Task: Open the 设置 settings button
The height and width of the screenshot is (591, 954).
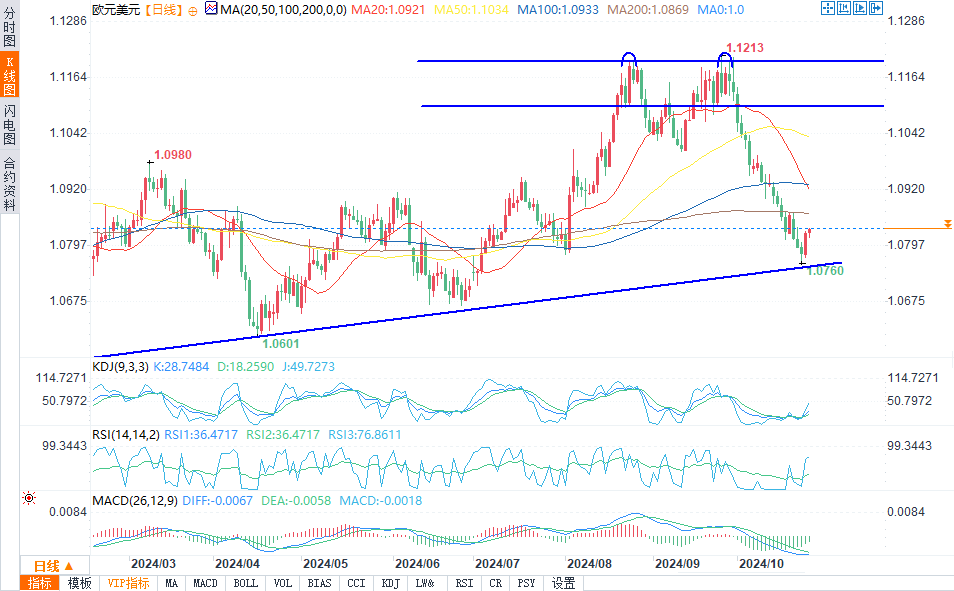Action: (563, 583)
